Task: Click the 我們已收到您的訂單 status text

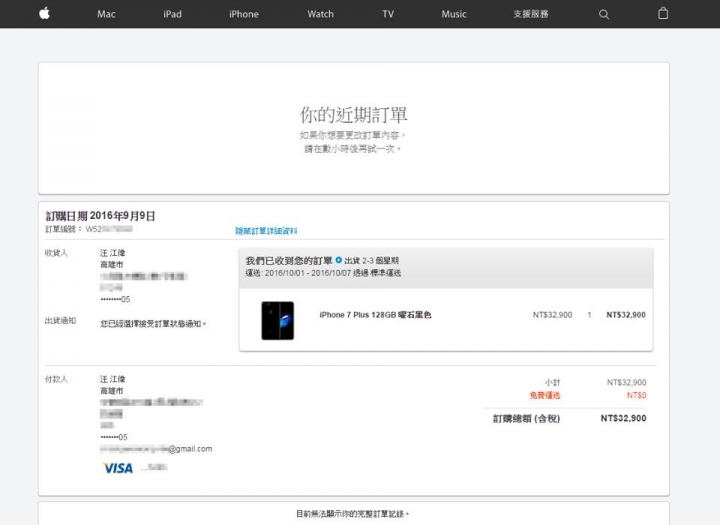Action: coord(289,261)
